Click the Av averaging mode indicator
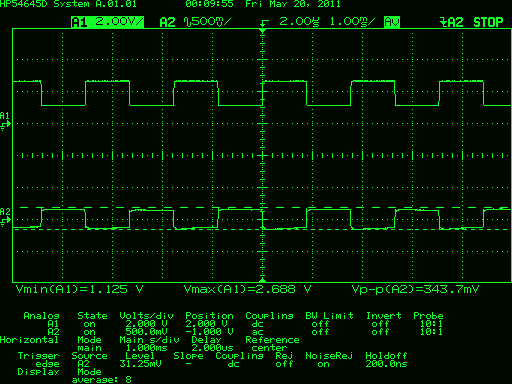Viewport: 512px width, 384px height. click(392, 22)
